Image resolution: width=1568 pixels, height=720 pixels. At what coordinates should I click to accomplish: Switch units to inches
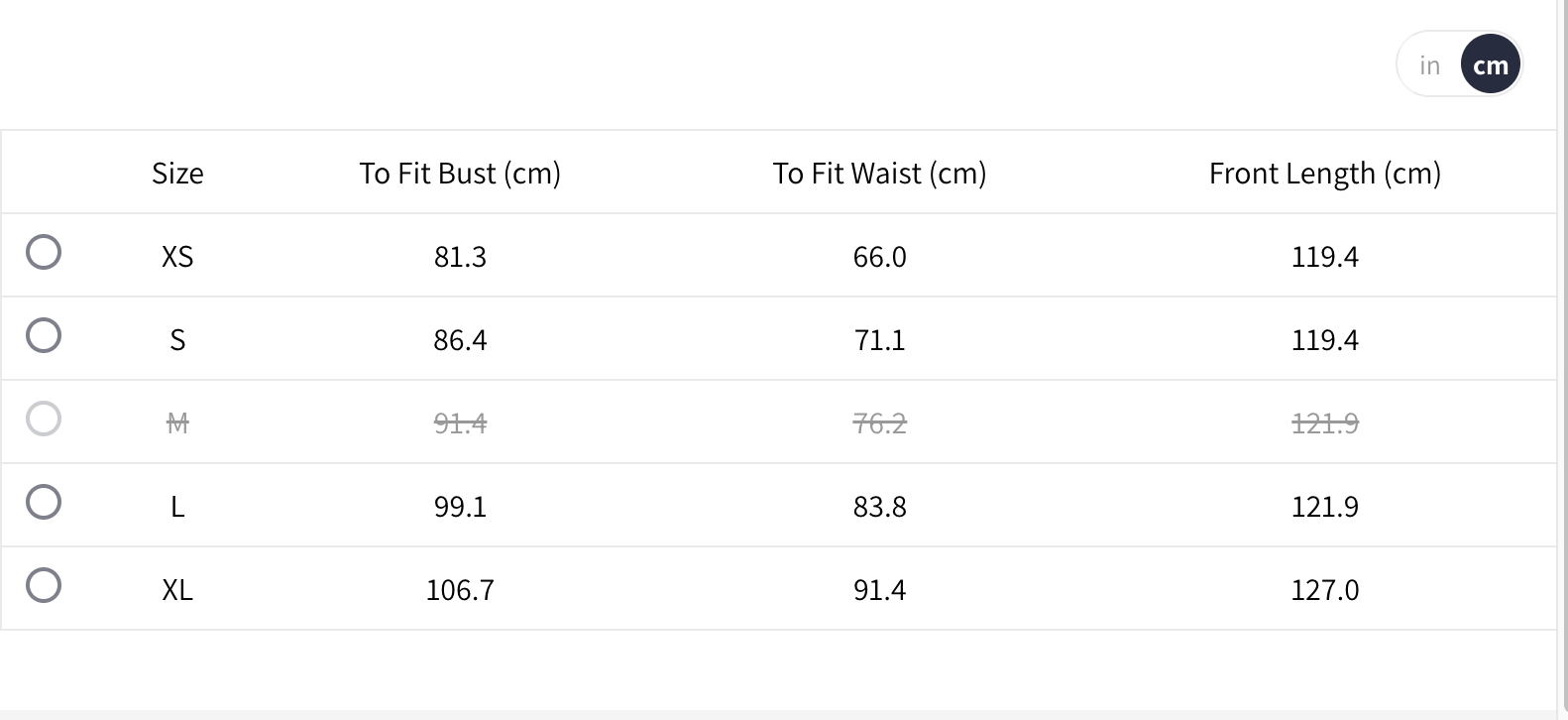click(x=1429, y=65)
